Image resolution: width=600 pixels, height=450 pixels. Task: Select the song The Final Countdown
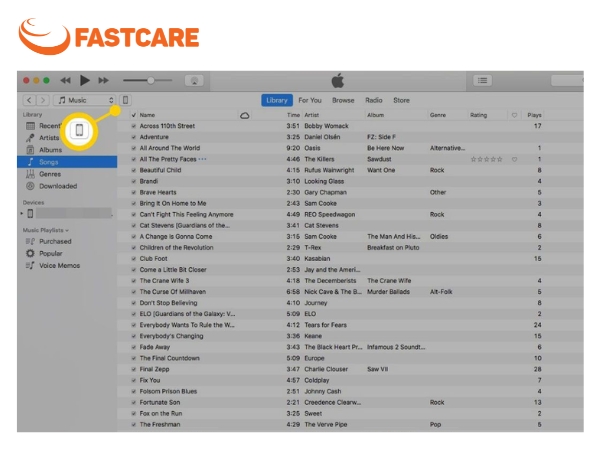click(x=170, y=358)
